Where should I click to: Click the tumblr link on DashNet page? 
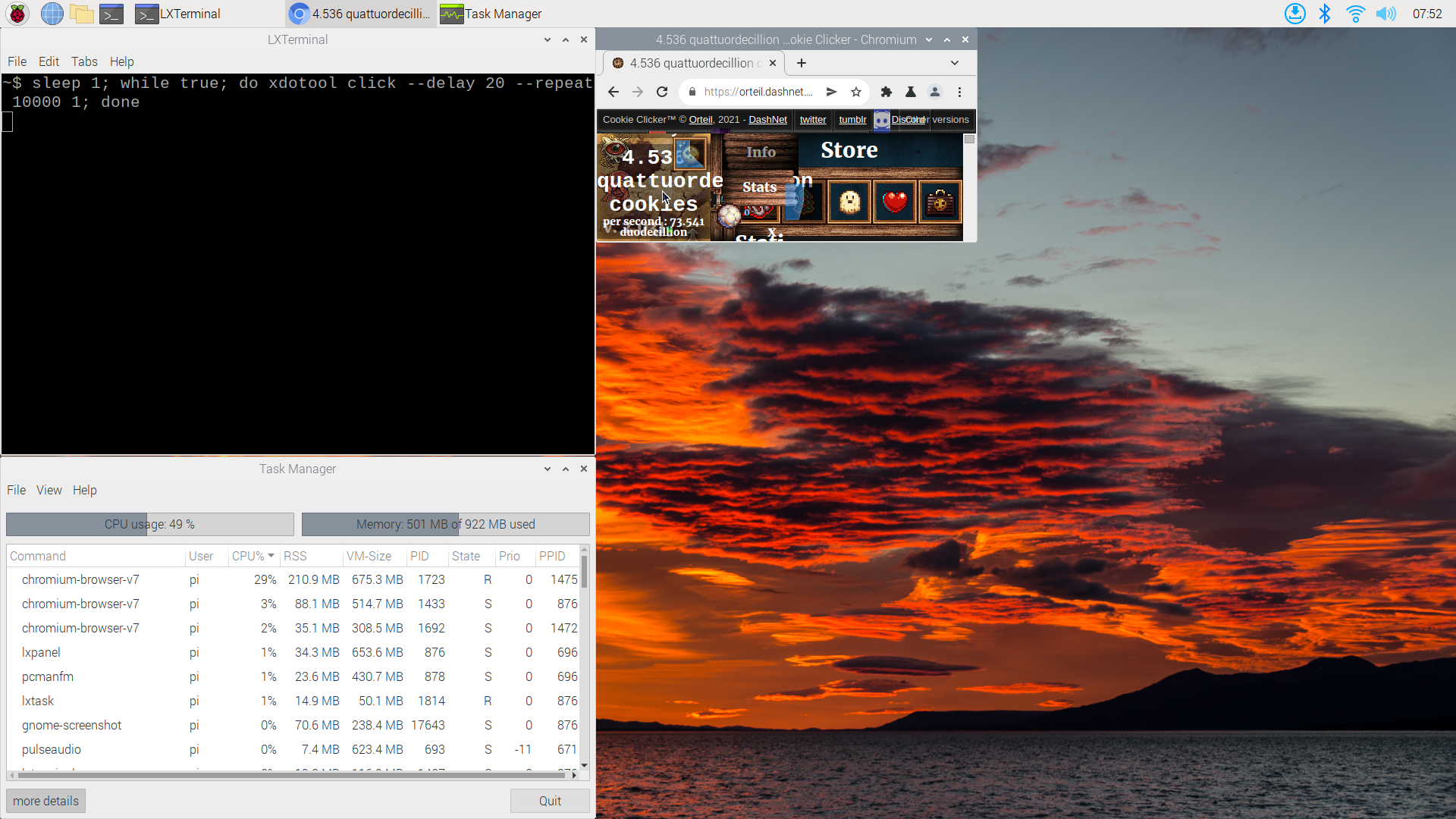click(x=852, y=119)
